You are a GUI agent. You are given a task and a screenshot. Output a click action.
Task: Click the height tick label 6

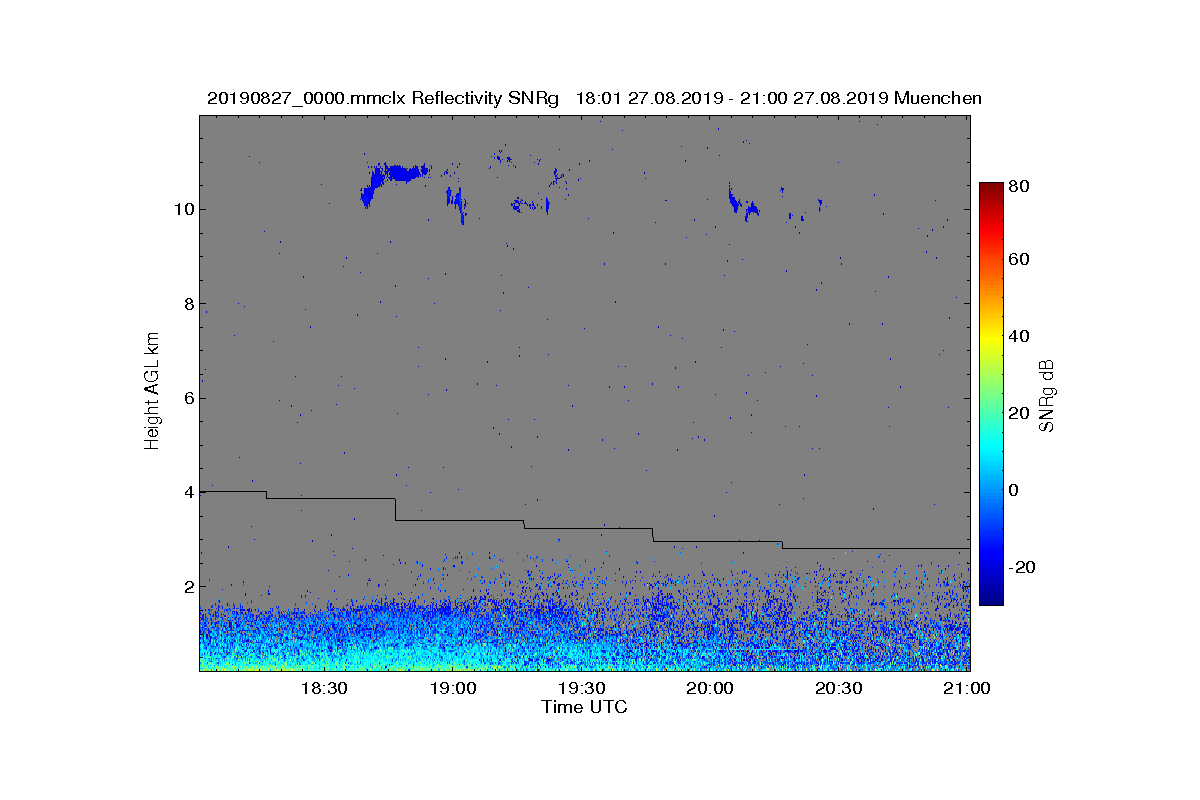(x=187, y=398)
